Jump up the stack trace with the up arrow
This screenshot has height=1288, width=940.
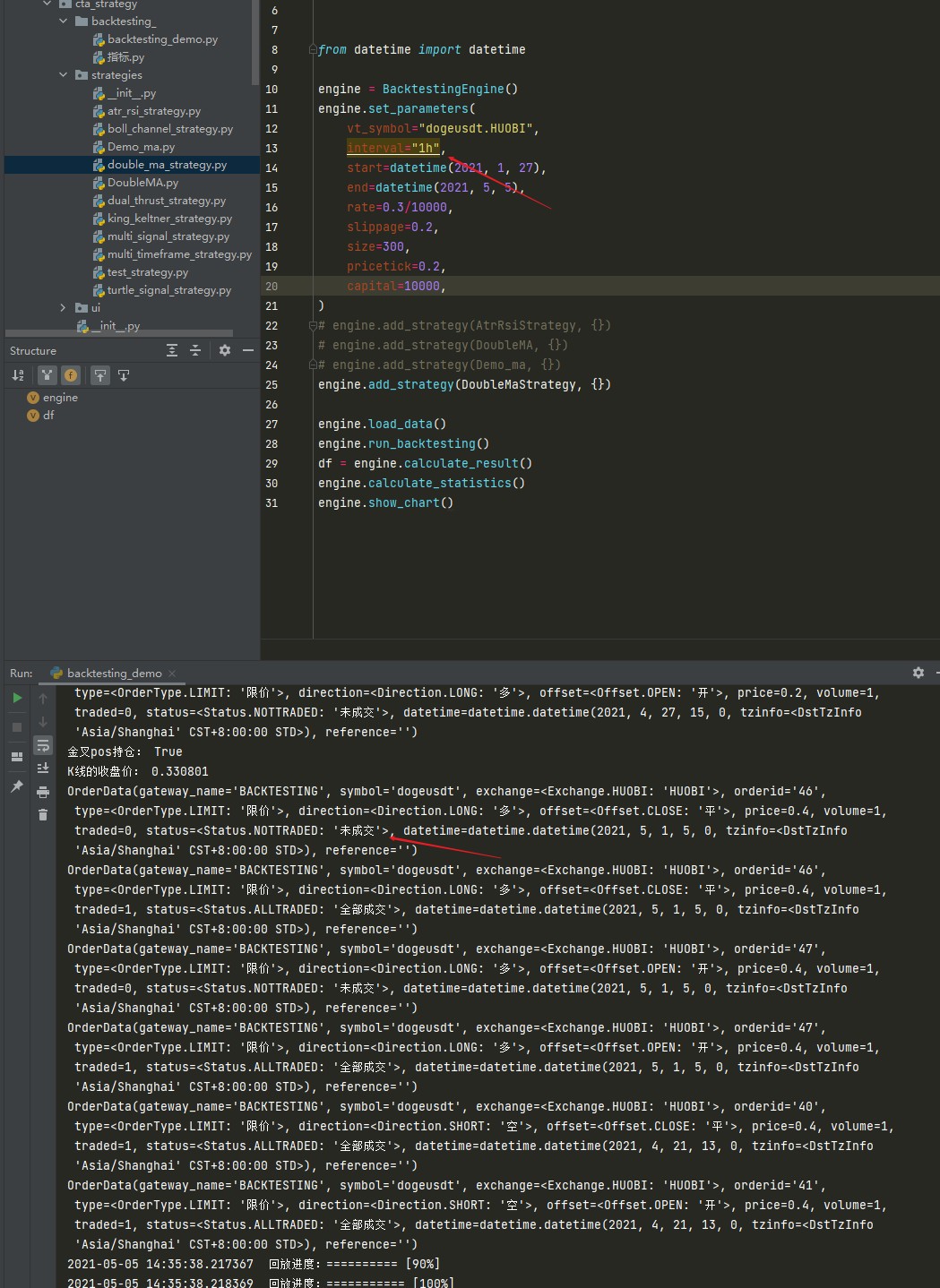coord(43,698)
